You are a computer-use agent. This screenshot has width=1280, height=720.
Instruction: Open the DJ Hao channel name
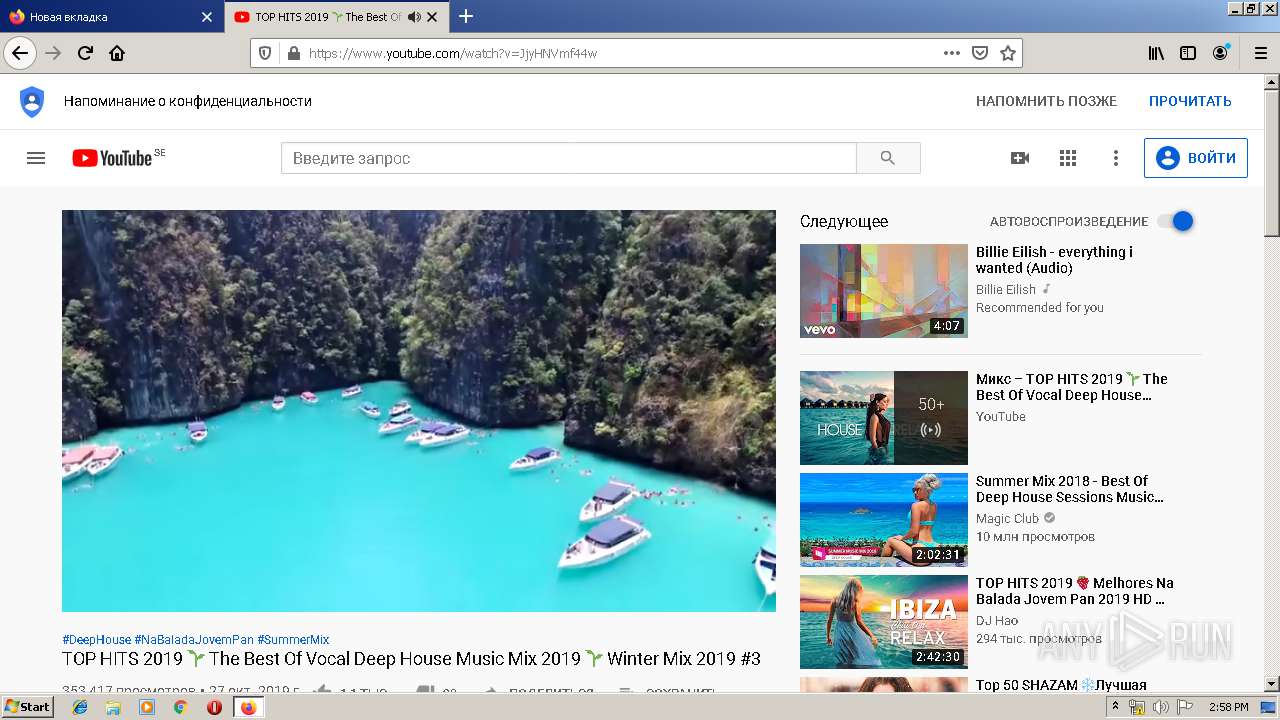point(997,620)
